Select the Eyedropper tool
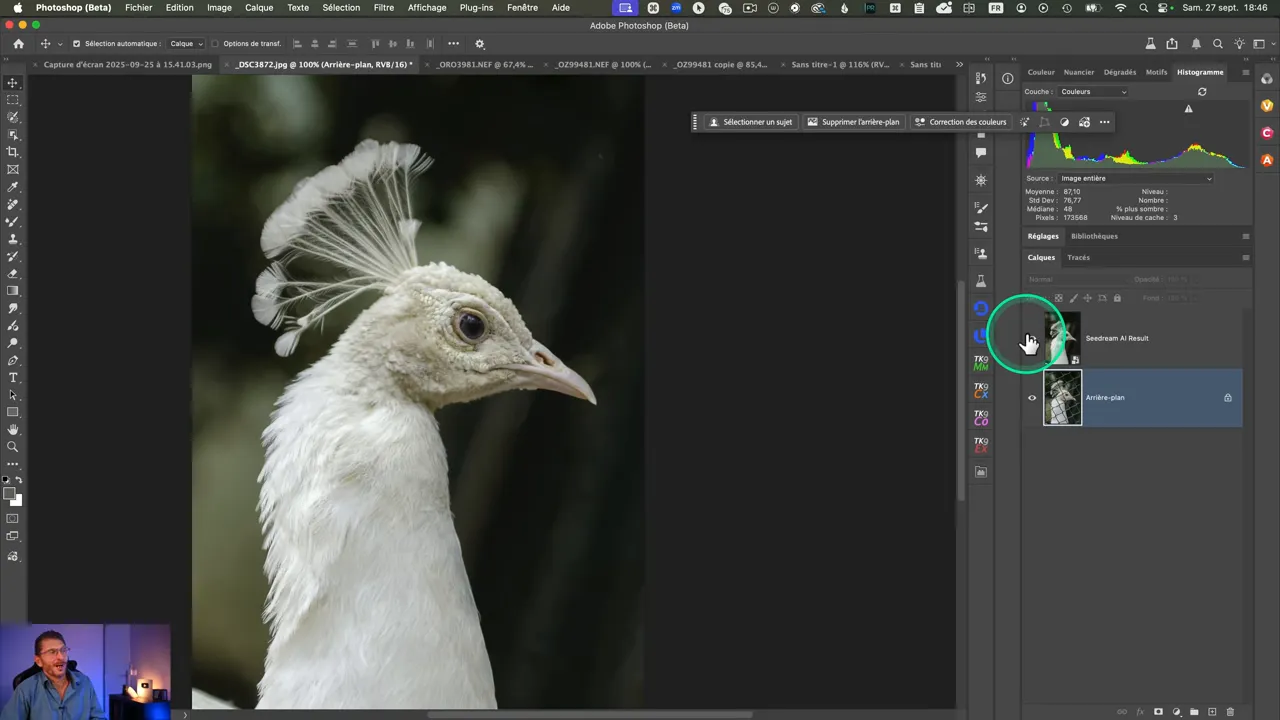Screen dimensions: 1280x720 click(13, 187)
